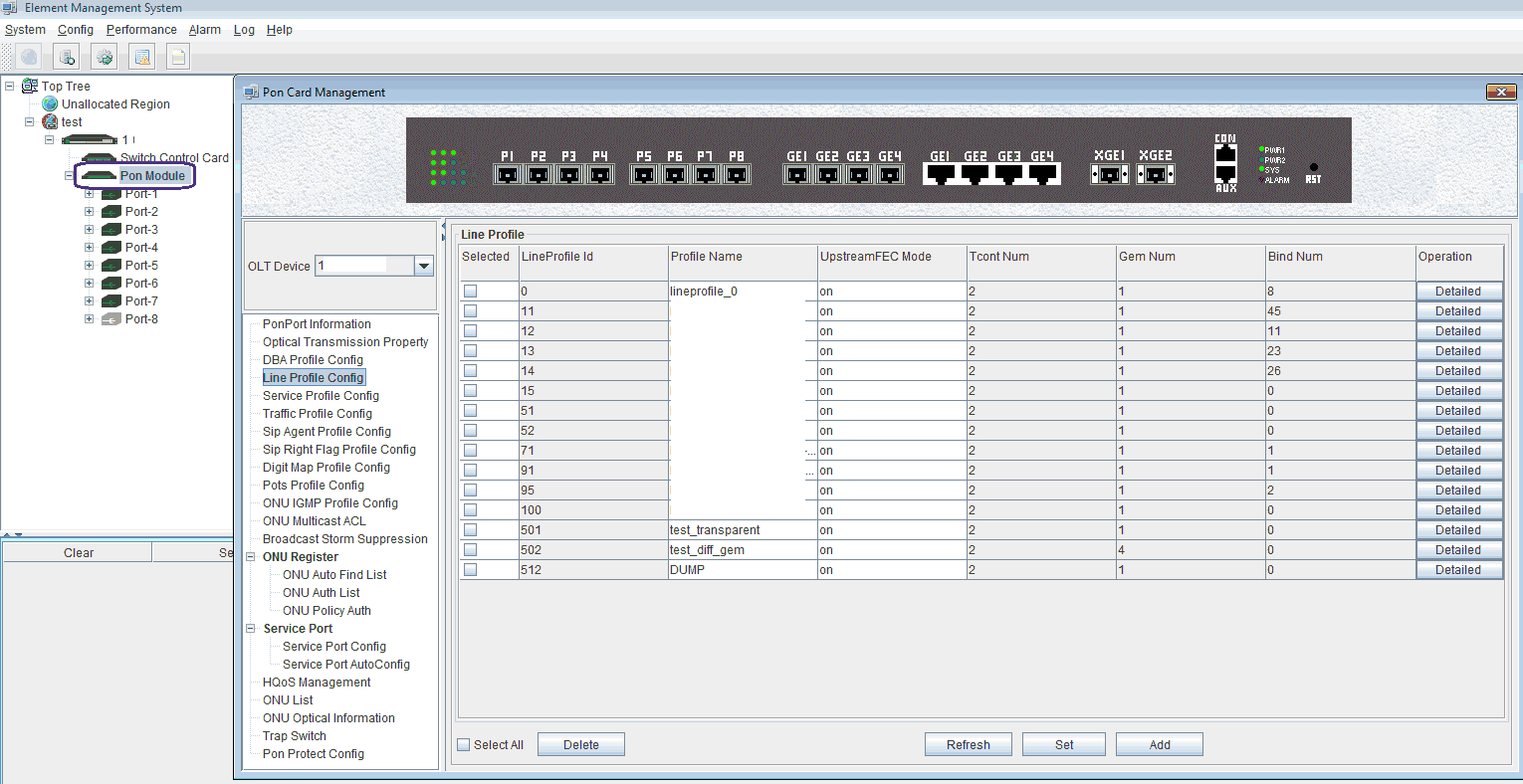This screenshot has height=784, width=1523.
Task: Click the RST reset button on device panel
Action: [1313, 168]
